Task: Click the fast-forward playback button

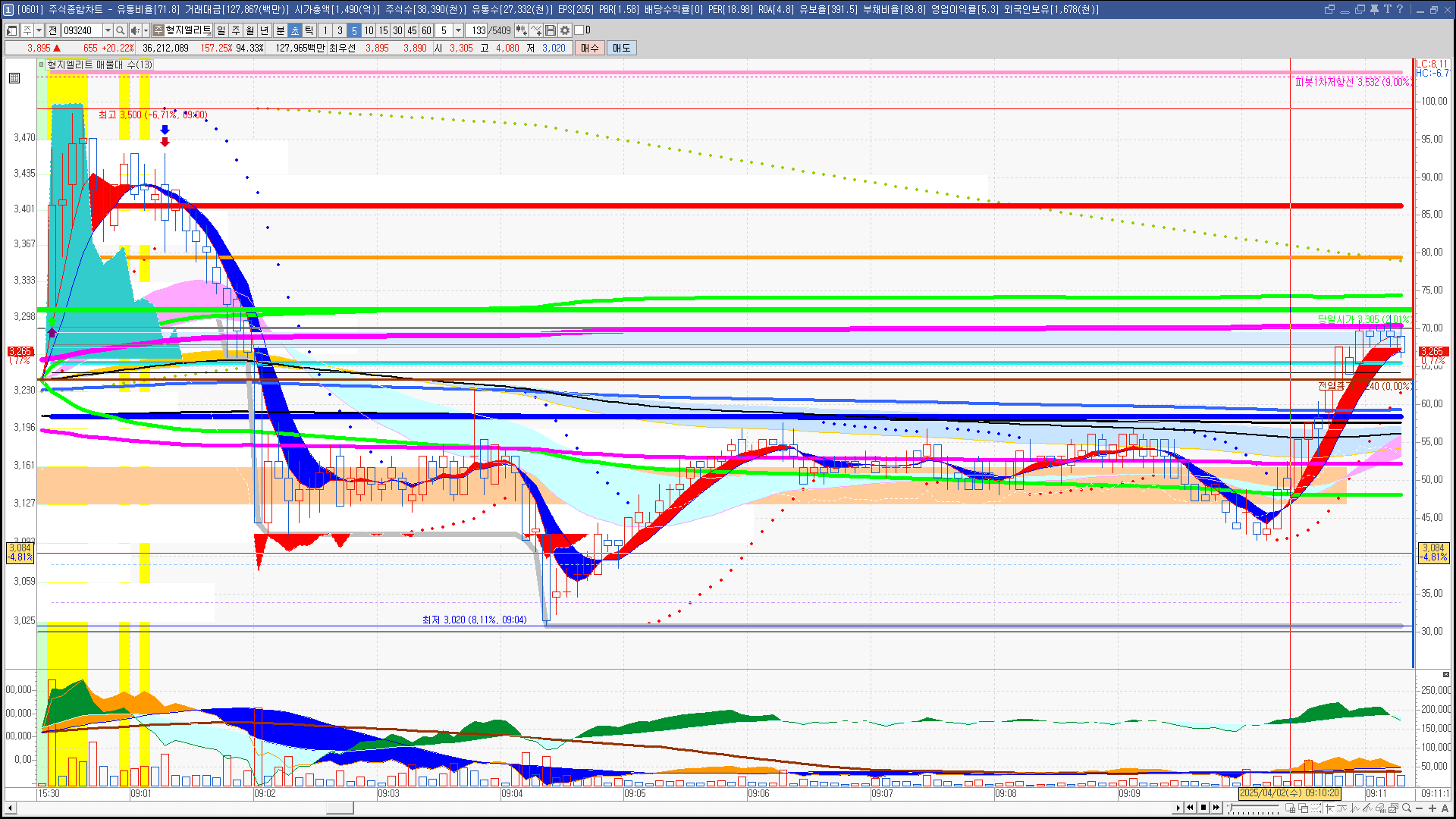Action: click(1216, 808)
